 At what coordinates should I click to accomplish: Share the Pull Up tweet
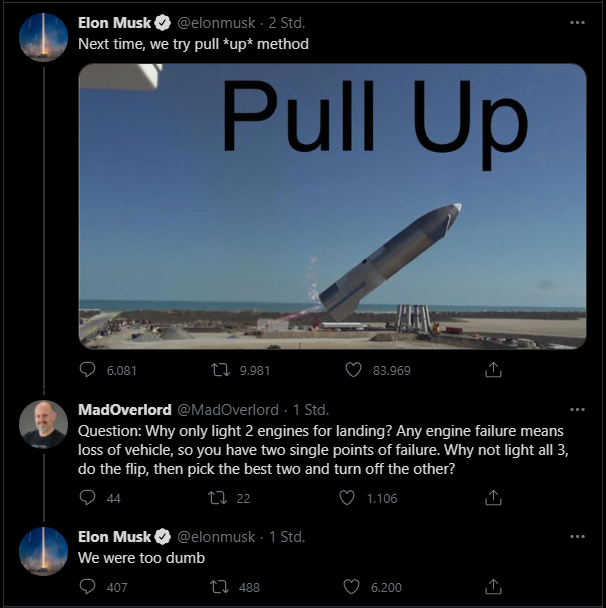pos(492,370)
